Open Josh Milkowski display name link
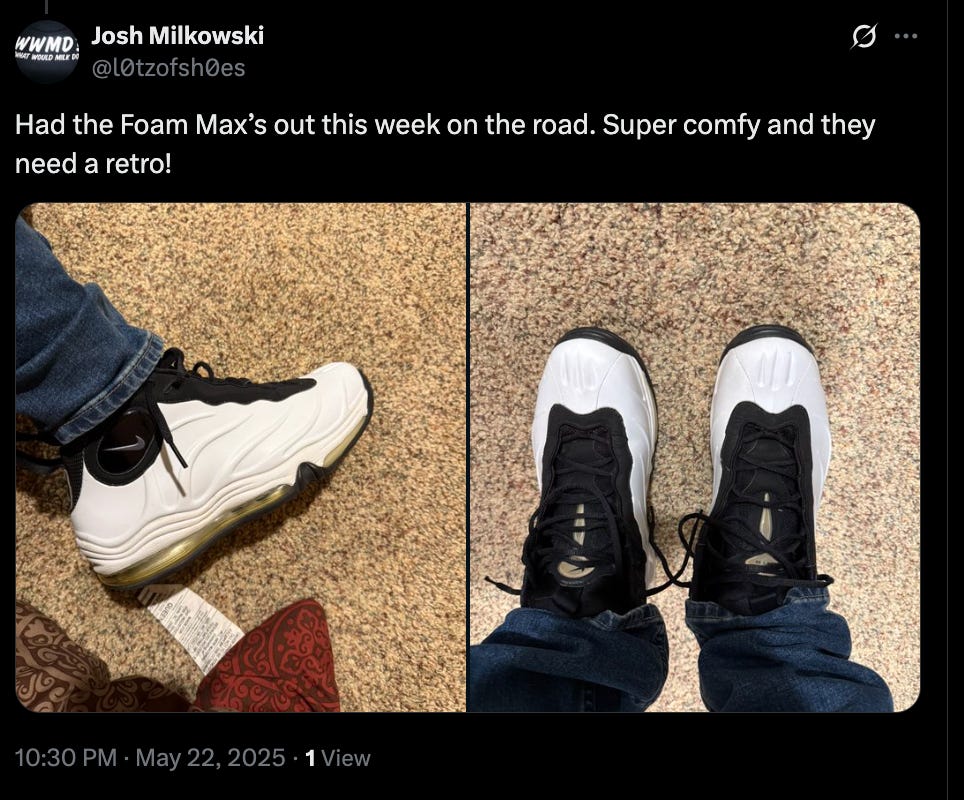Viewport: 964px width, 800px height. coord(178,36)
